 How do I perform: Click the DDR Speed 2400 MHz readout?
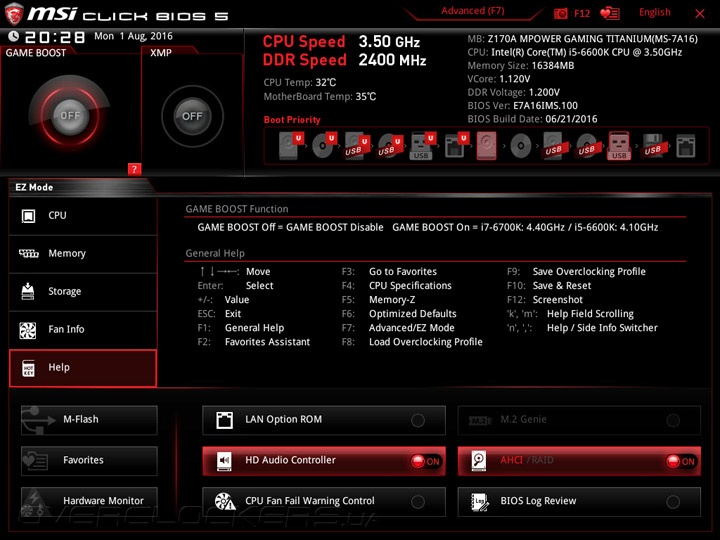click(x=344, y=60)
